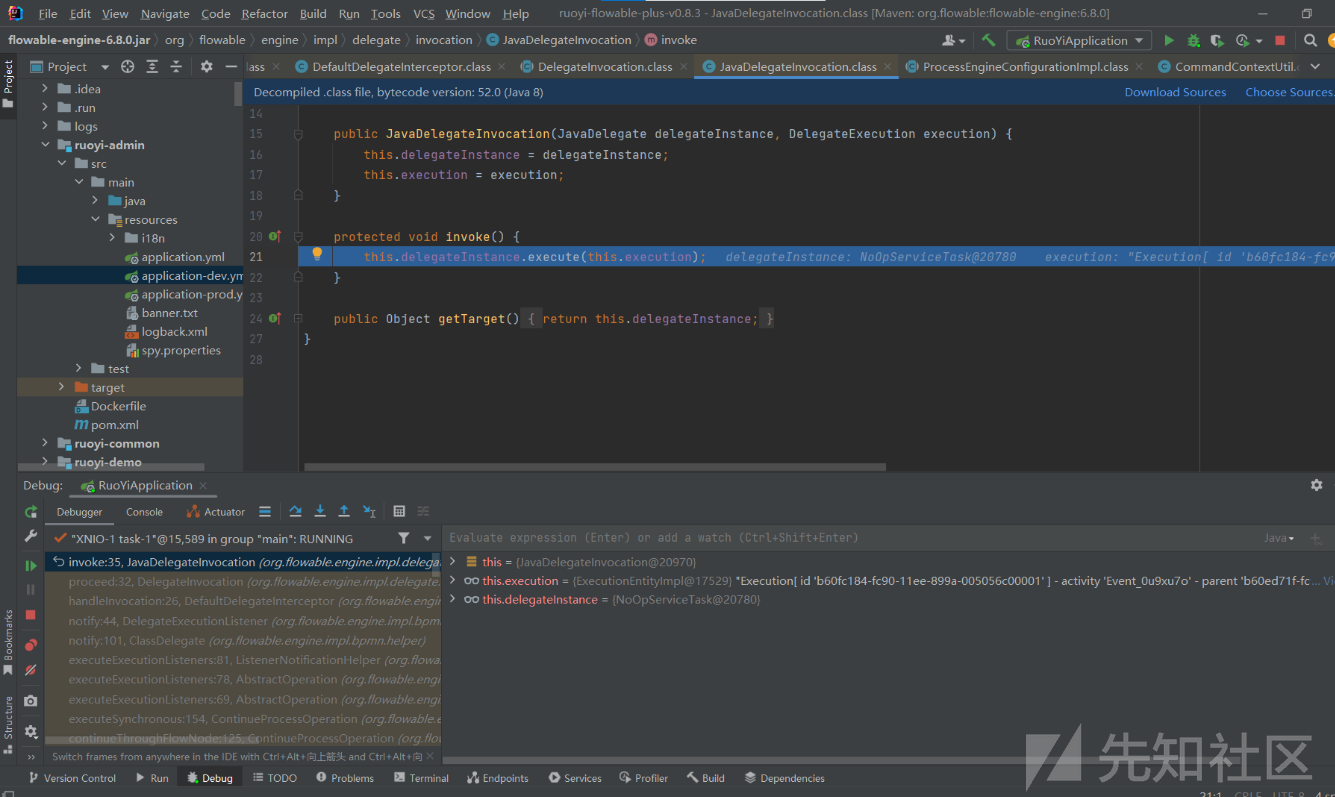This screenshot has width=1335, height=797.
Task: Click the Evaluate Expression calculator icon
Action: (399, 511)
